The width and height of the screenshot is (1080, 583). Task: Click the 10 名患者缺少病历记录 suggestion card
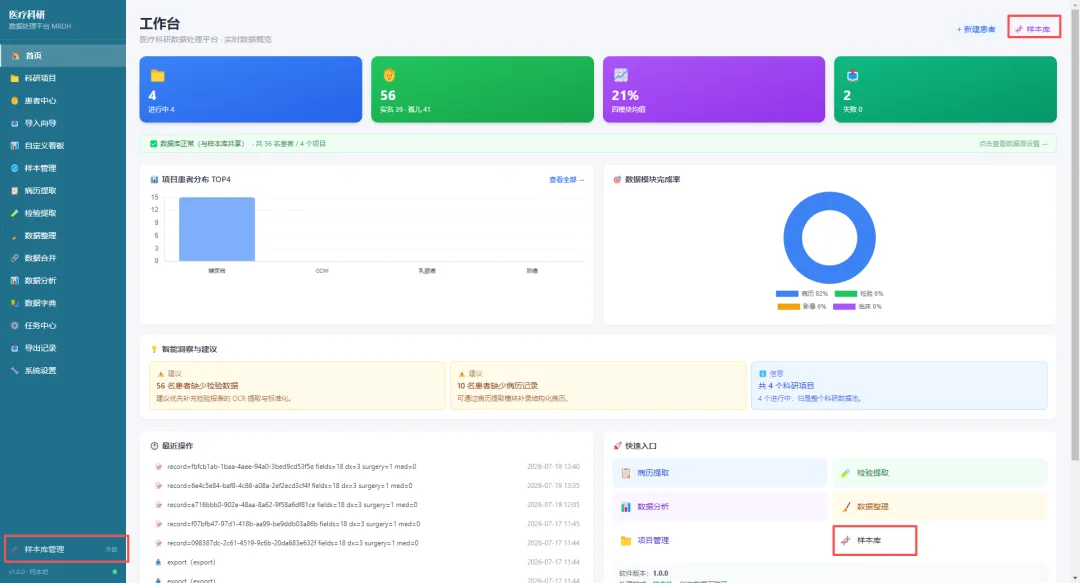(598, 386)
